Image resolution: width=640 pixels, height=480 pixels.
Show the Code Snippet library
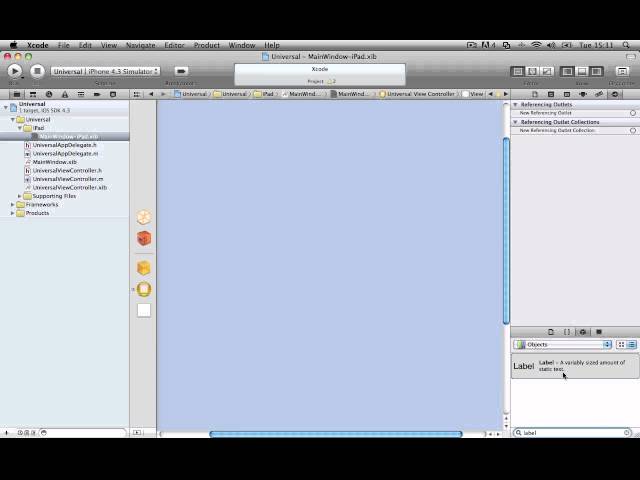coord(567,332)
